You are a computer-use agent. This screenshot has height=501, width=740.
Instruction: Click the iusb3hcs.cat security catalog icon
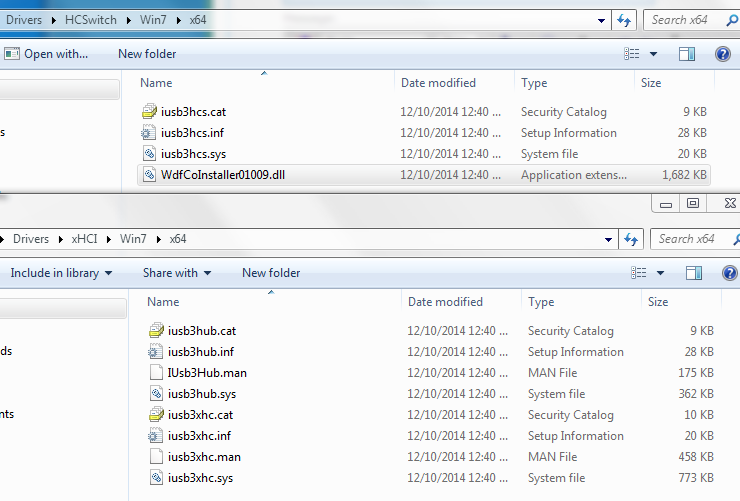point(149,112)
